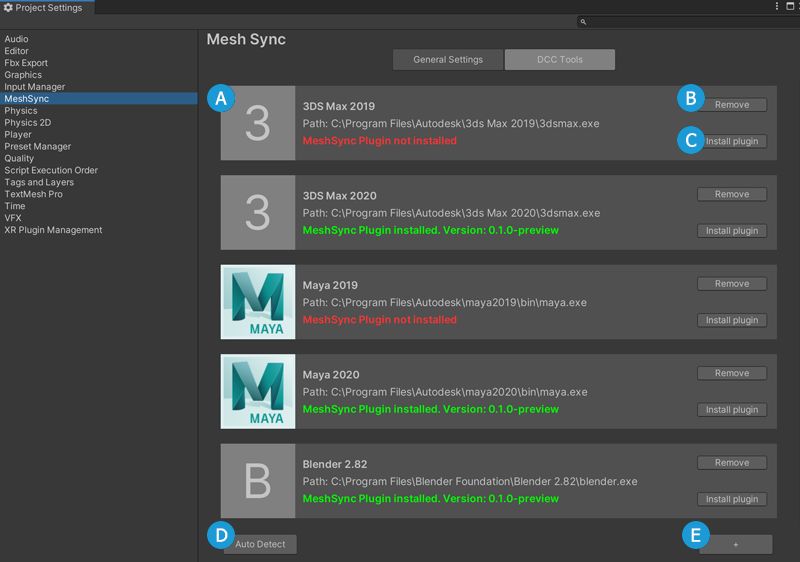Open Physics settings

pos(98,111)
